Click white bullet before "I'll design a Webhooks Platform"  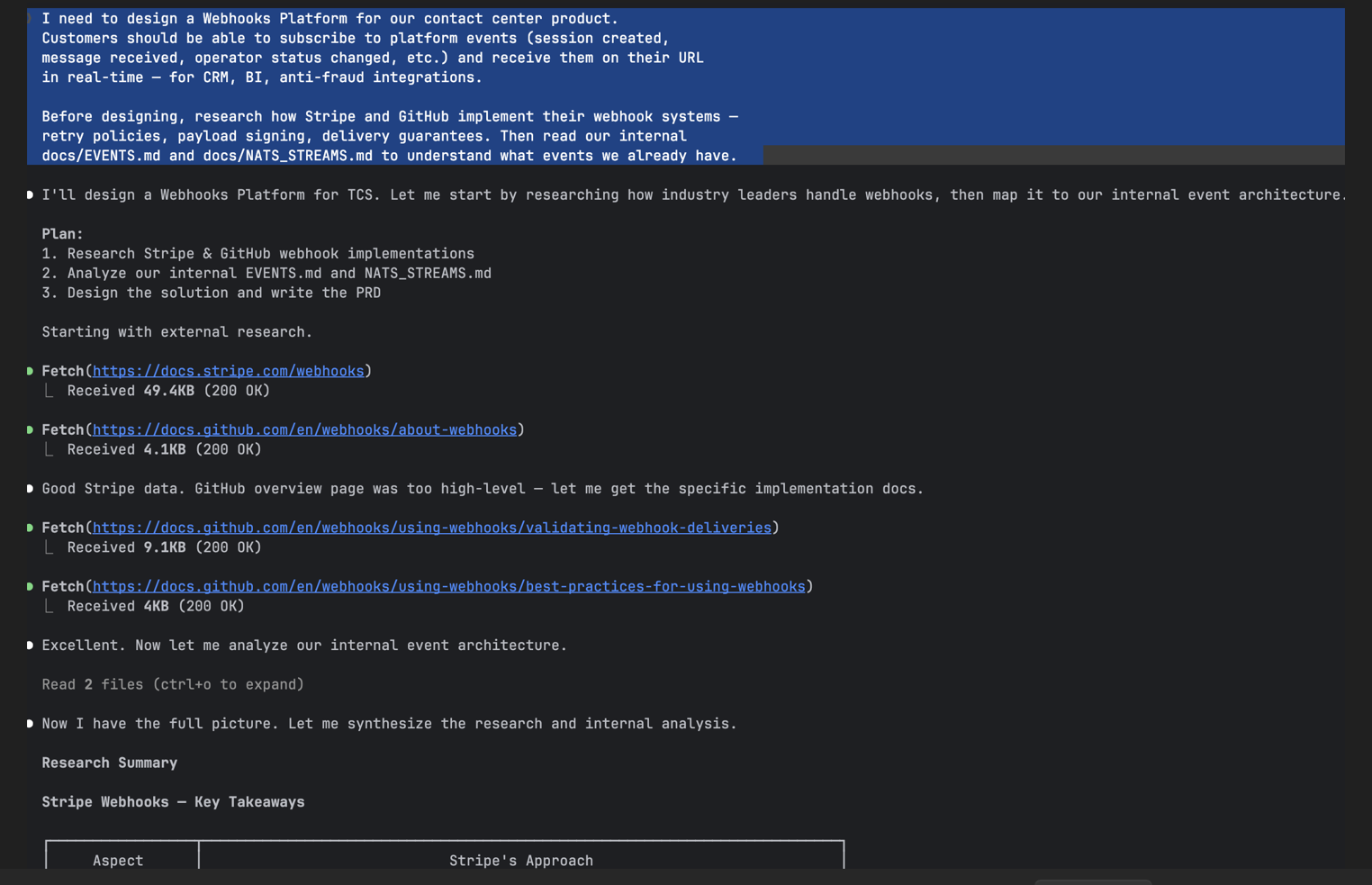point(30,195)
